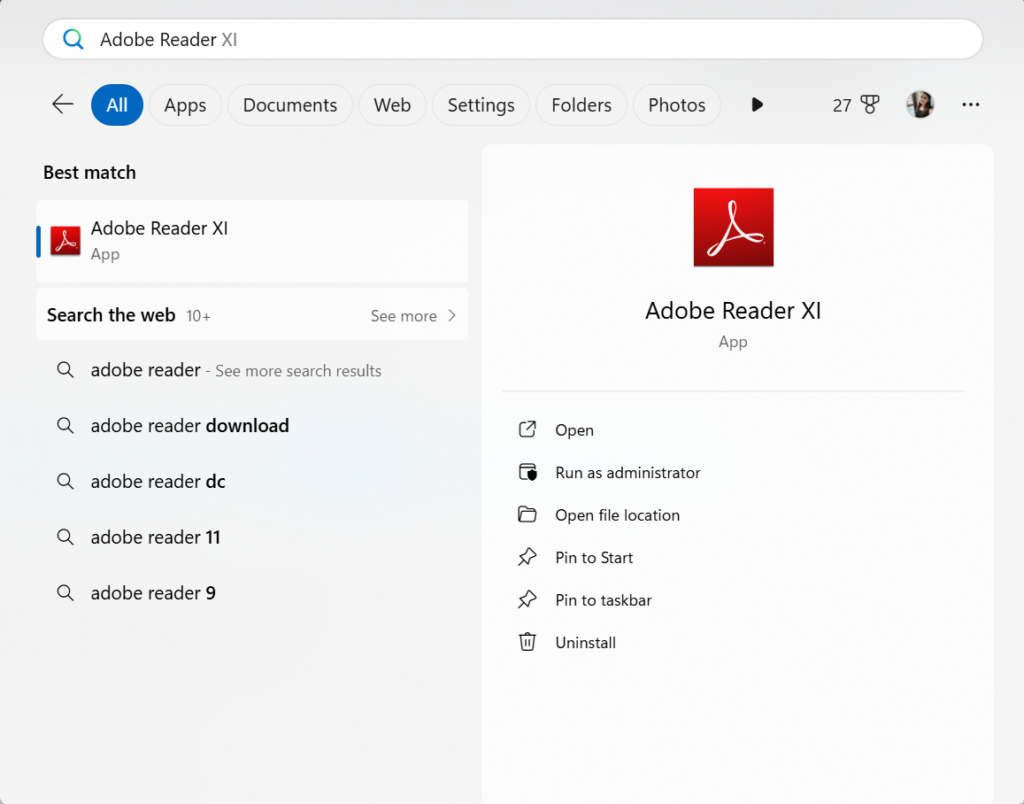Click search icon beside 'adobe reader download'

[65, 426]
